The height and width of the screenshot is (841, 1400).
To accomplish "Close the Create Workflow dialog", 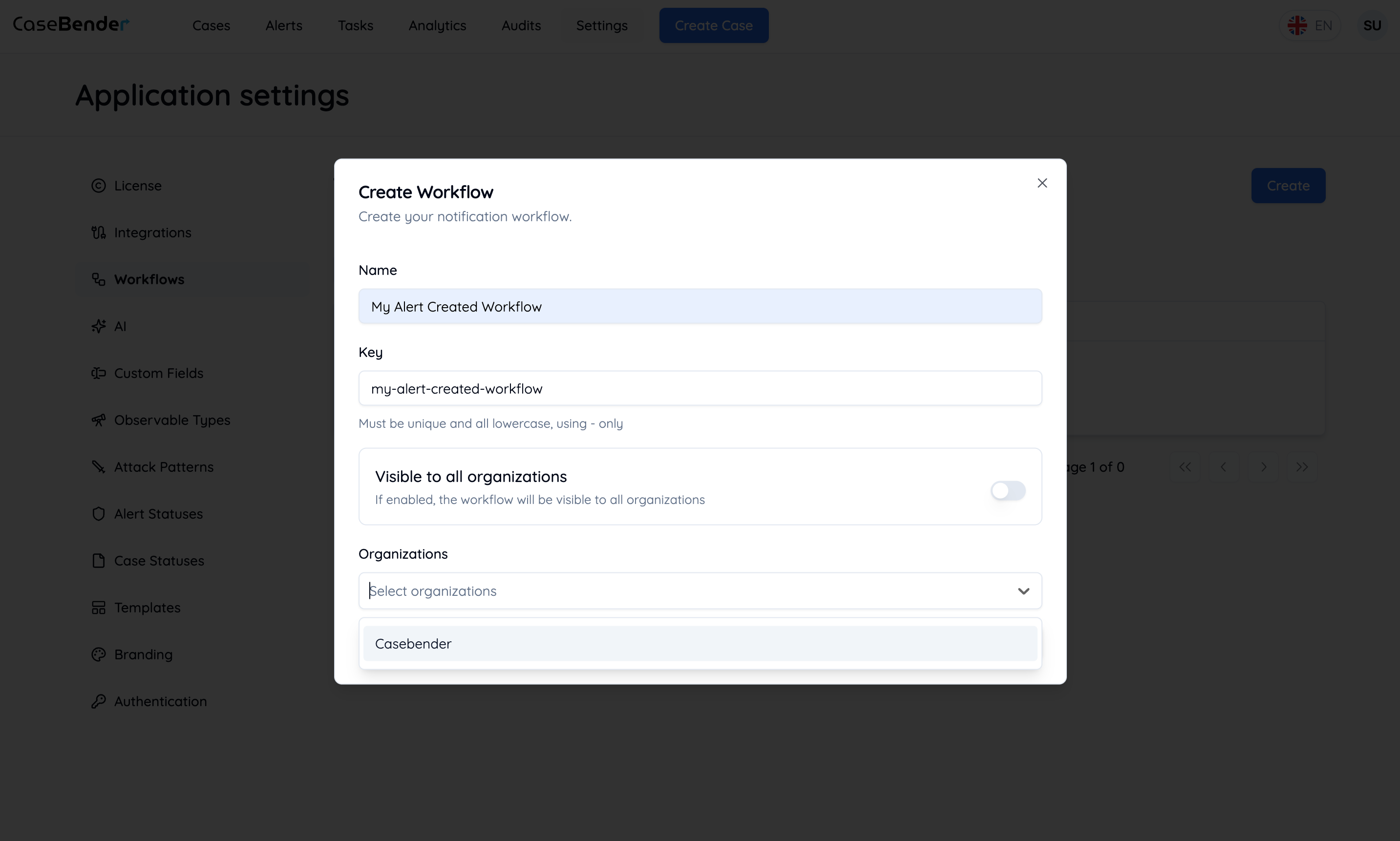I will [x=1042, y=183].
